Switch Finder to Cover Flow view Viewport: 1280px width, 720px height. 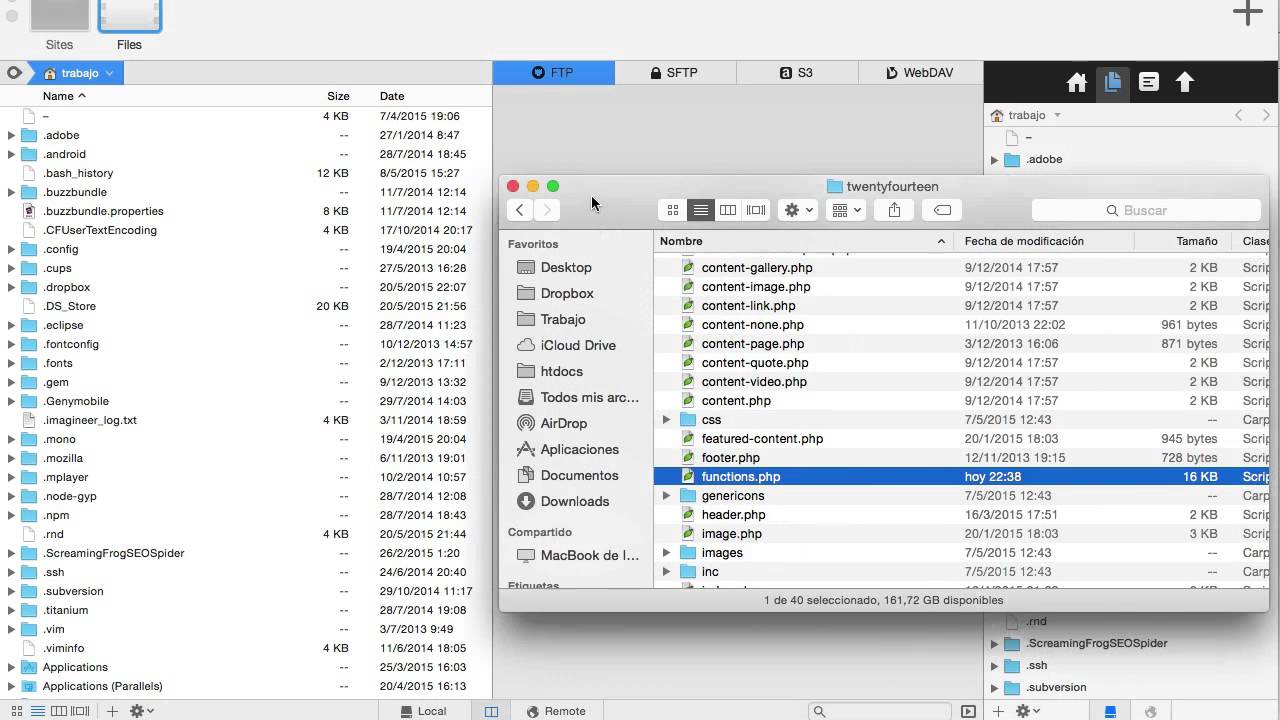click(x=756, y=210)
